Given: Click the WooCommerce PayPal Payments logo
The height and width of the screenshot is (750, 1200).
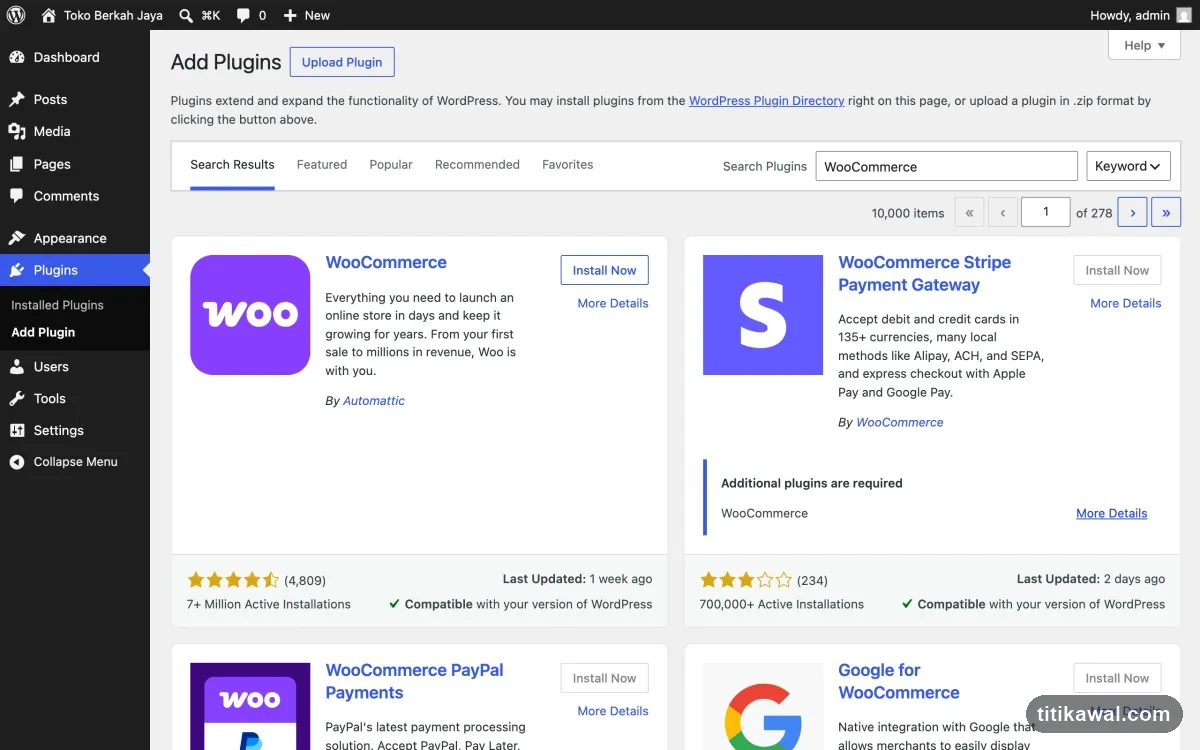Looking at the screenshot, I should tap(250, 706).
